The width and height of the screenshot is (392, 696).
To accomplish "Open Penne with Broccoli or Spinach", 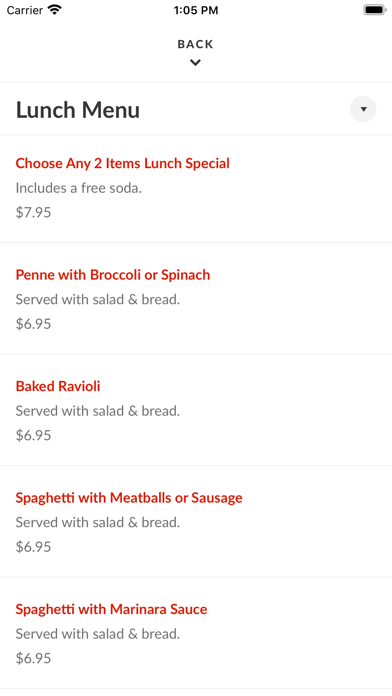I will point(113,275).
